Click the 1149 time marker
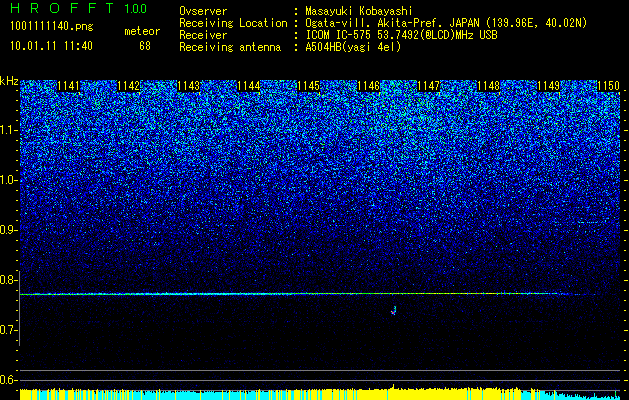The image size is (629, 400). (548, 86)
